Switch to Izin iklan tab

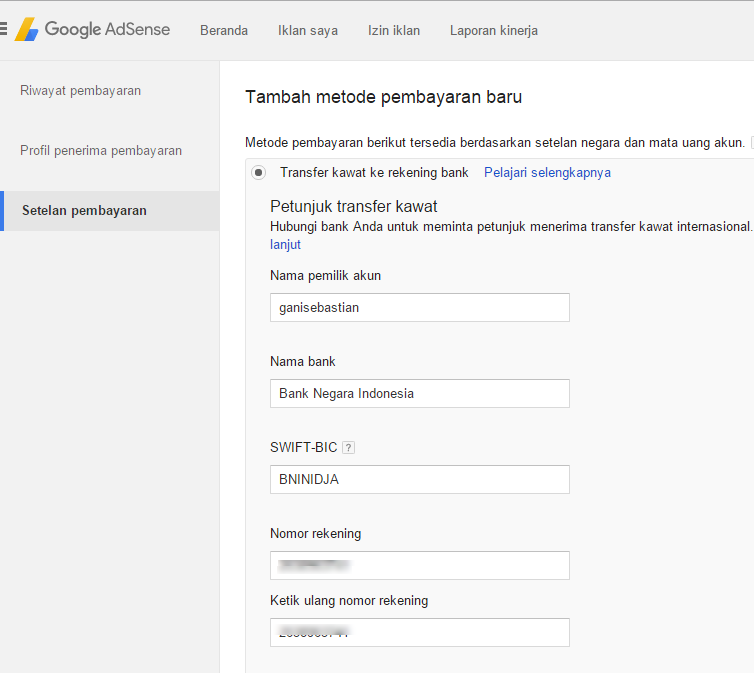click(394, 30)
